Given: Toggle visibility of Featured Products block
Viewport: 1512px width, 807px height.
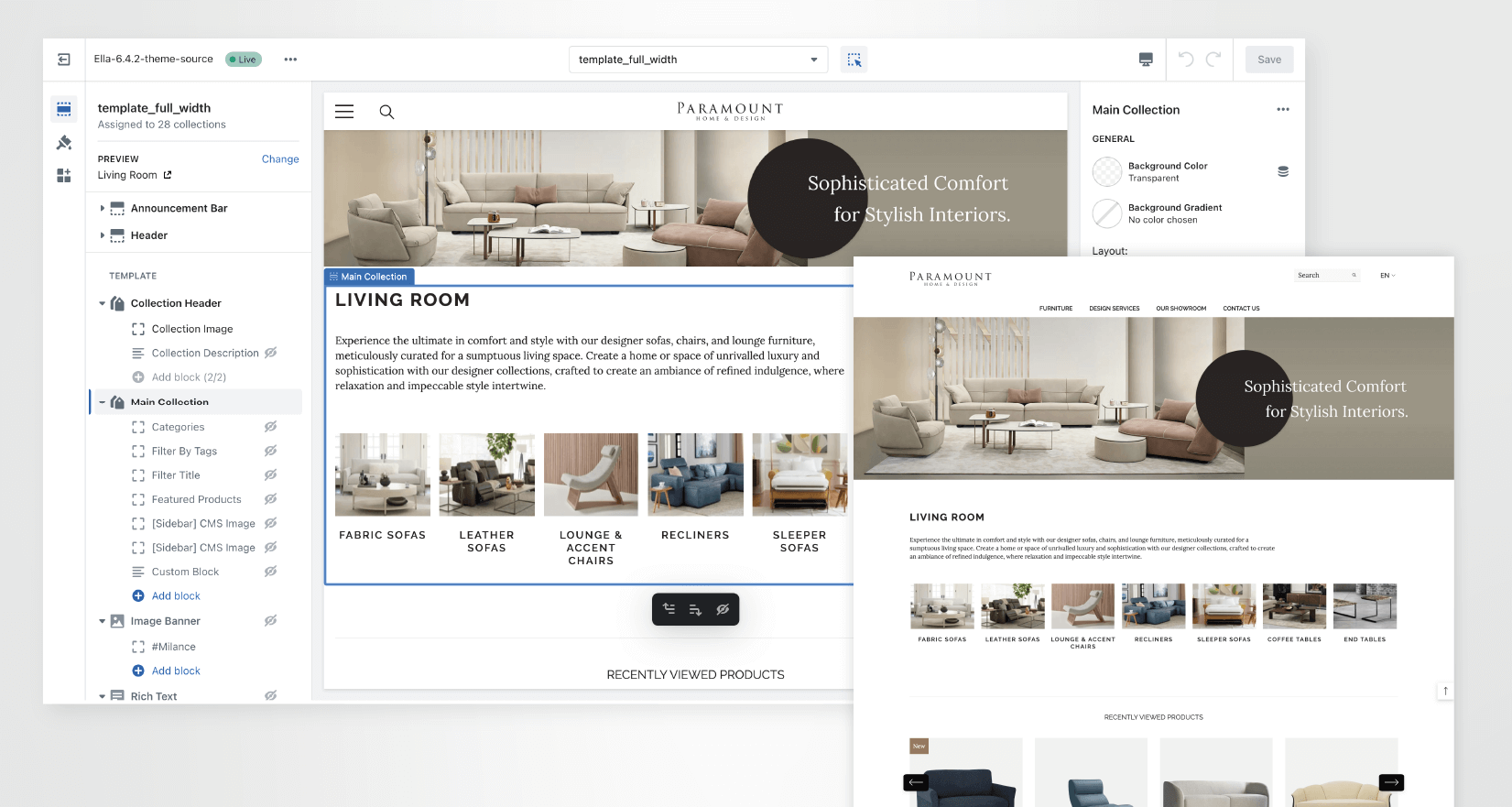Looking at the screenshot, I should click(270, 499).
